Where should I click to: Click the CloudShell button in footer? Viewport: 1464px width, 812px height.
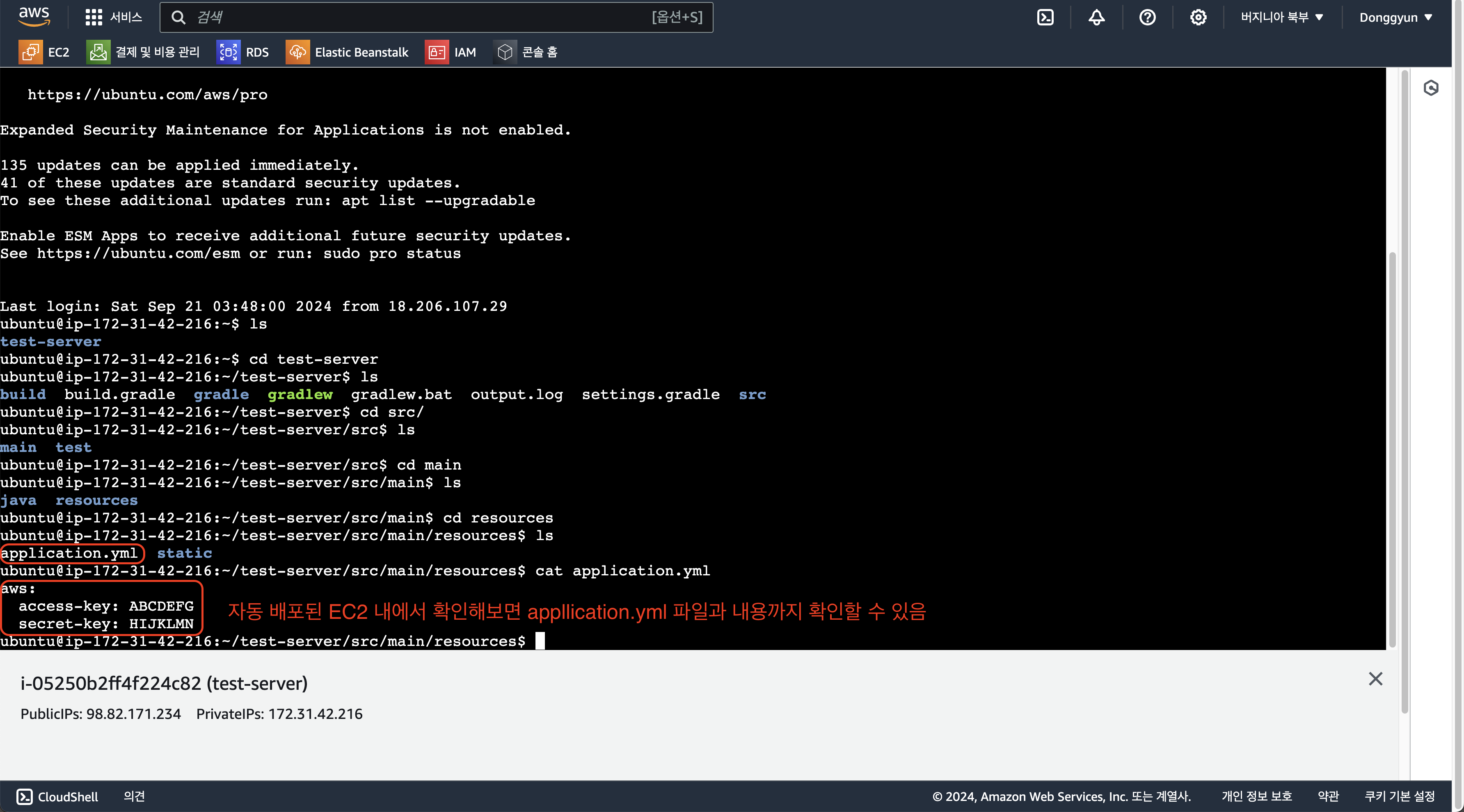[x=57, y=796]
